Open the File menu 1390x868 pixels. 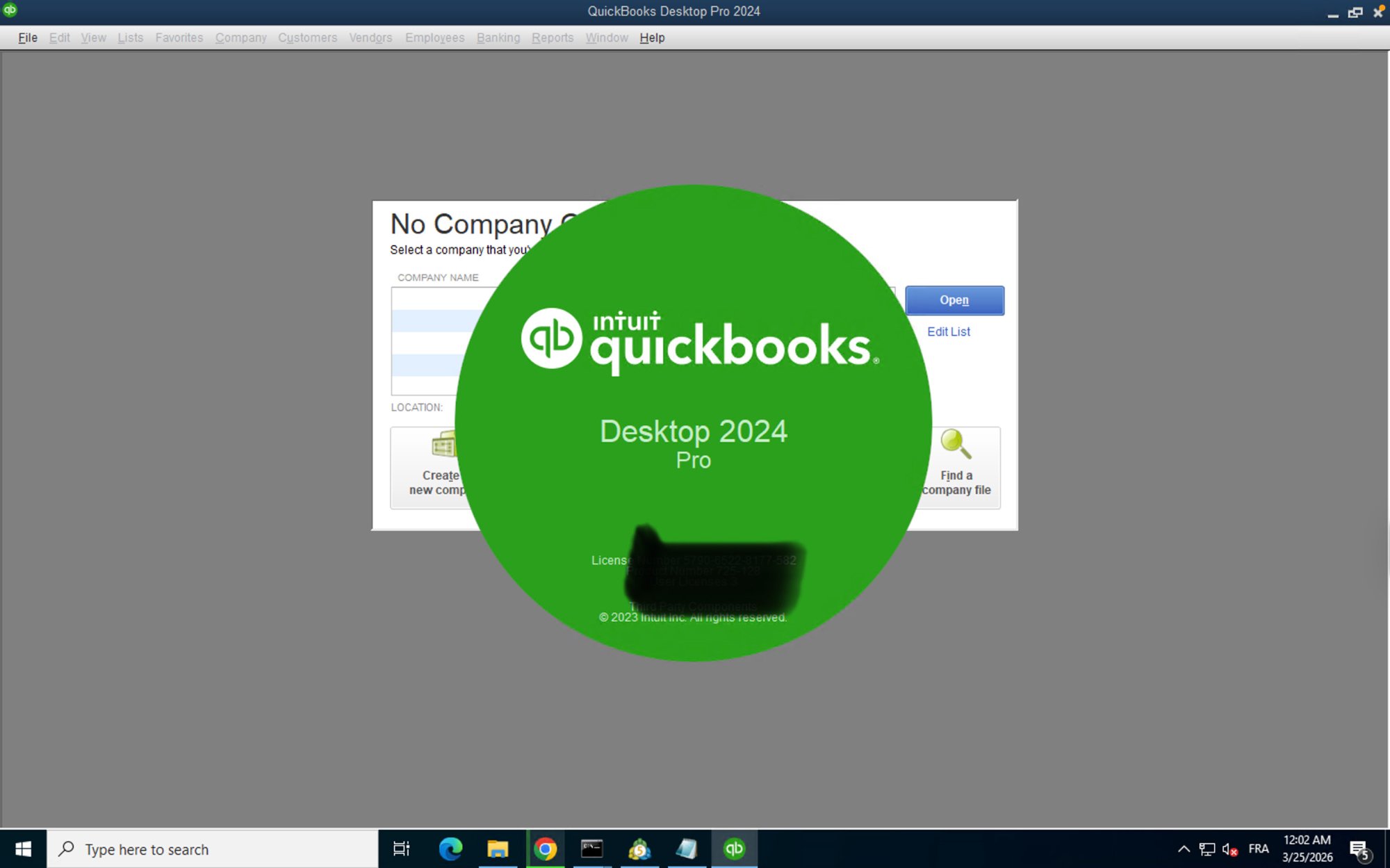(x=26, y=38)
